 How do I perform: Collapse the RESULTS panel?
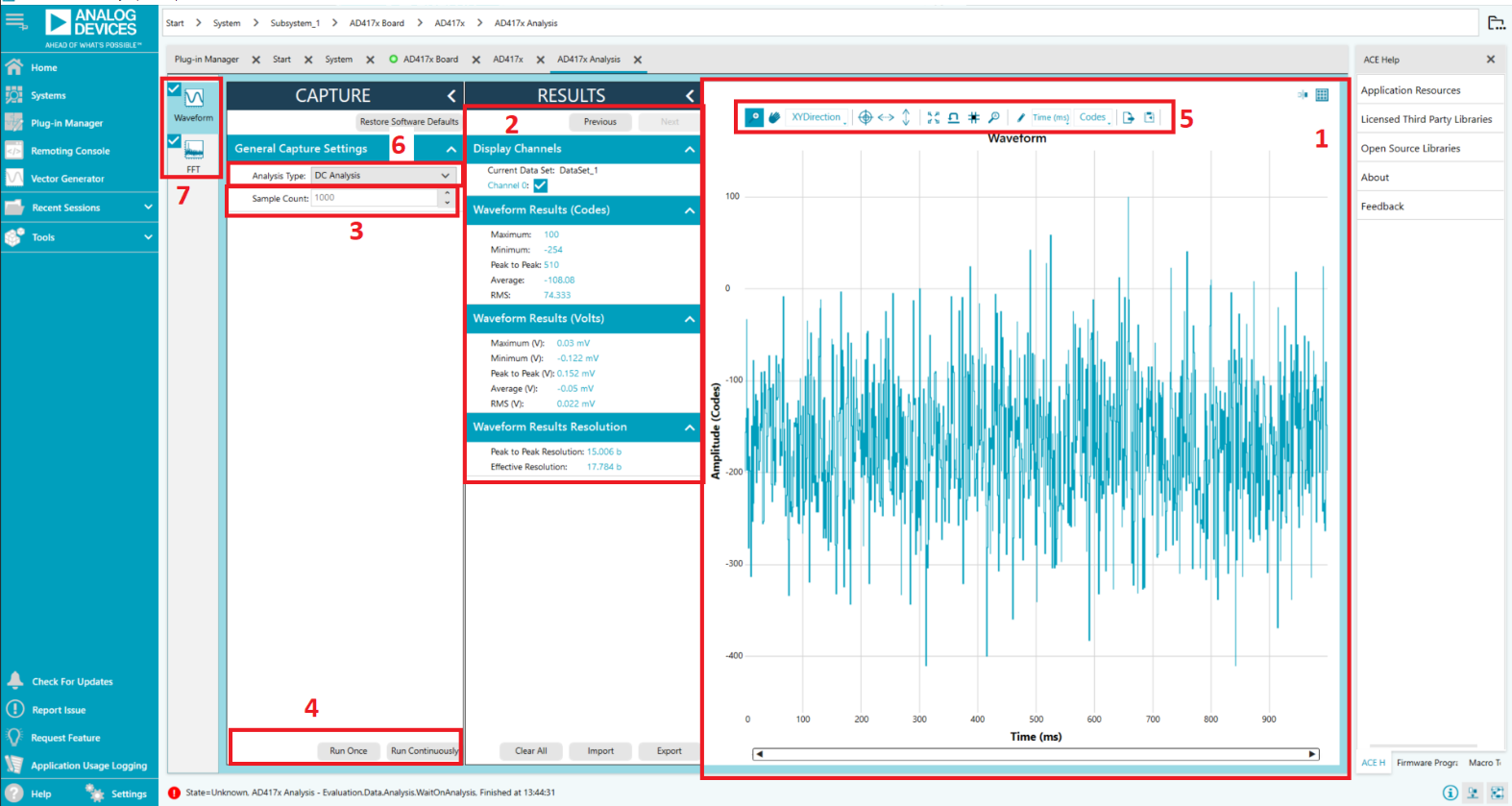[690, 95]
